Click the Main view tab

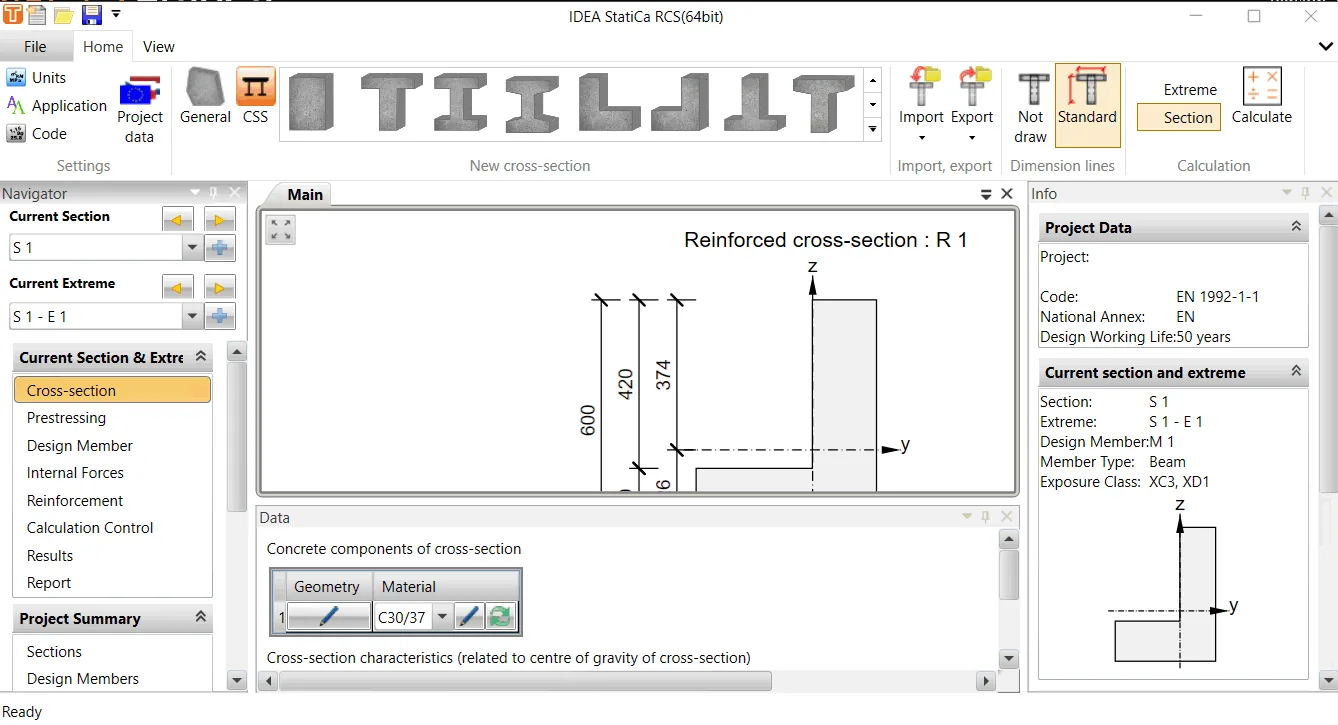304,195
